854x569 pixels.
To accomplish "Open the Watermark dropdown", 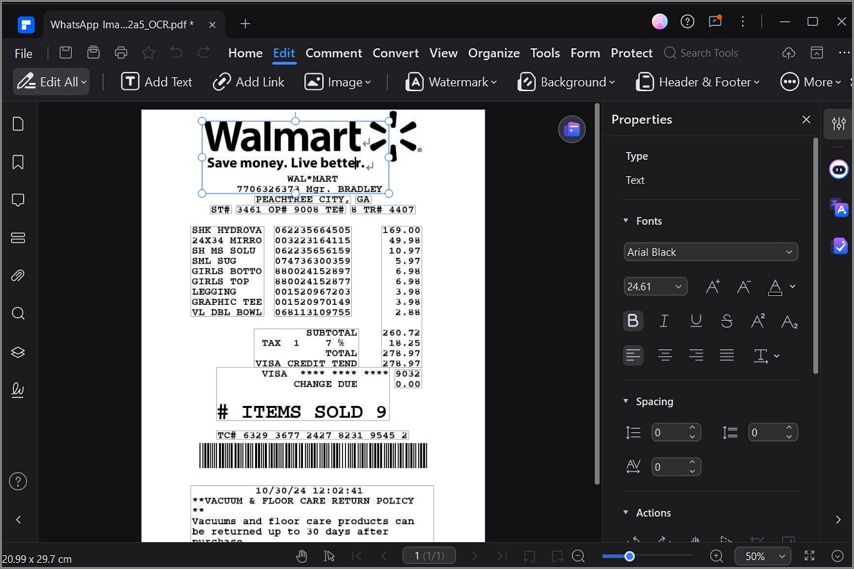I will (451, 82).
